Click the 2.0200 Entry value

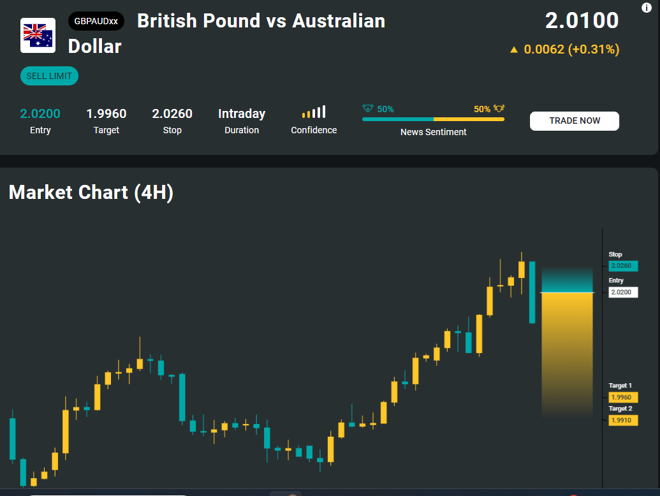(40, 114)
